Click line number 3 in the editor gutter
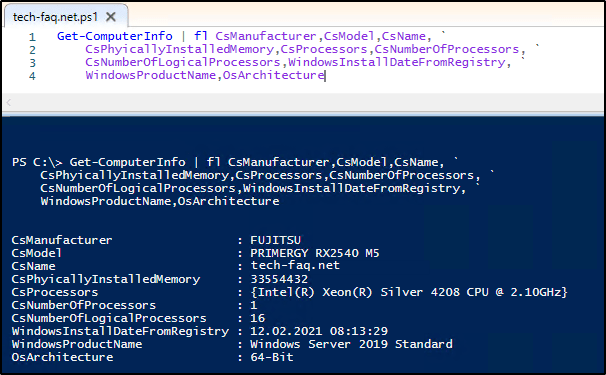 tap(32, 63)
